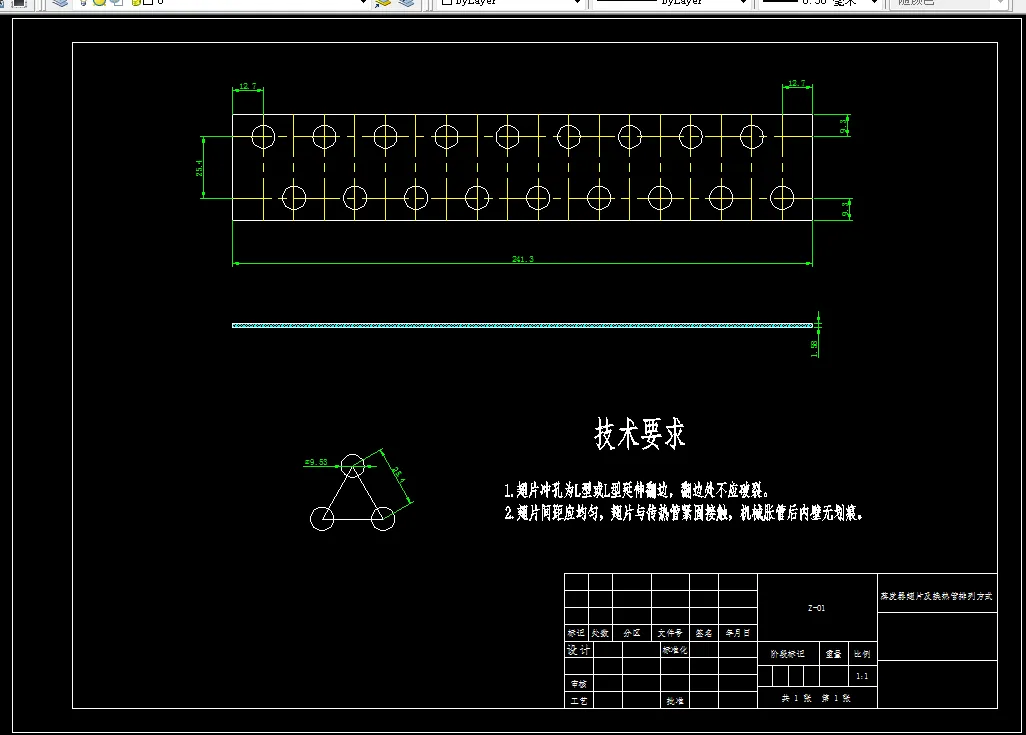The image size is (1026, 735).
Task: Select the thin fin side-view strip
Action: click(522, 325)
